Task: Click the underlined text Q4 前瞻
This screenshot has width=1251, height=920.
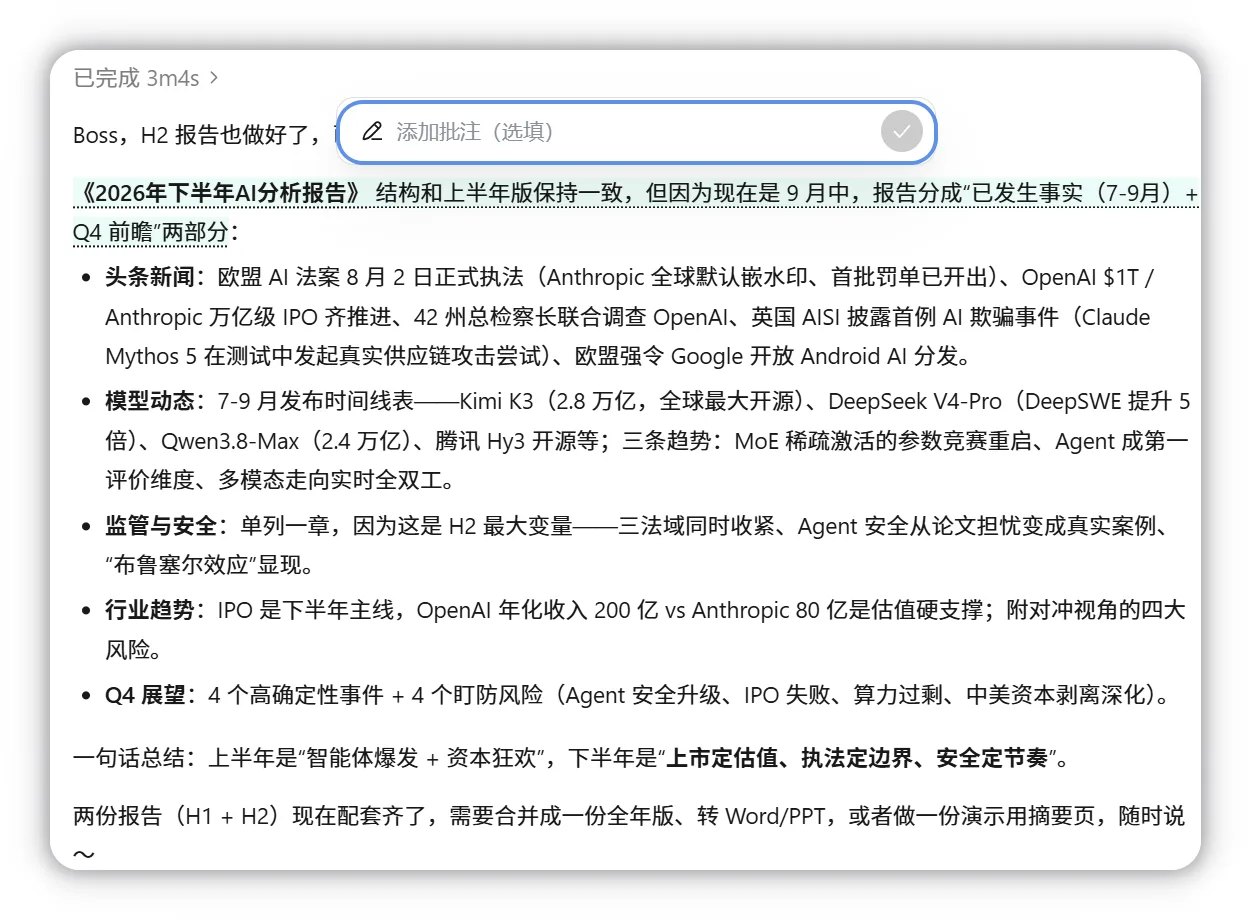Action: 115,233
